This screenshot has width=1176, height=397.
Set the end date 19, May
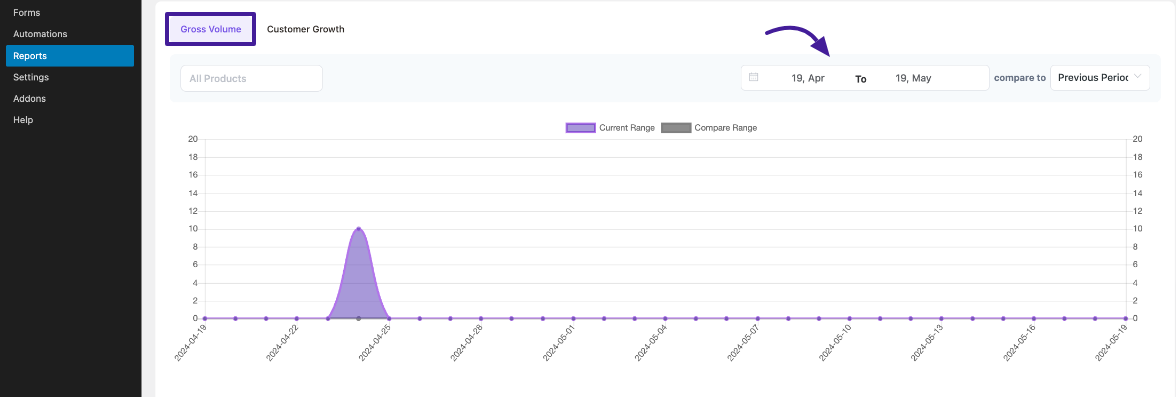(x=913, y=78)
